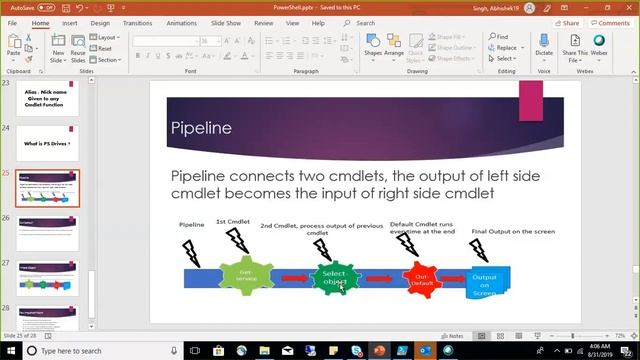This screenshot has width=640, height=360.
Task: Toggle numbered list
Action: [286, 41]
